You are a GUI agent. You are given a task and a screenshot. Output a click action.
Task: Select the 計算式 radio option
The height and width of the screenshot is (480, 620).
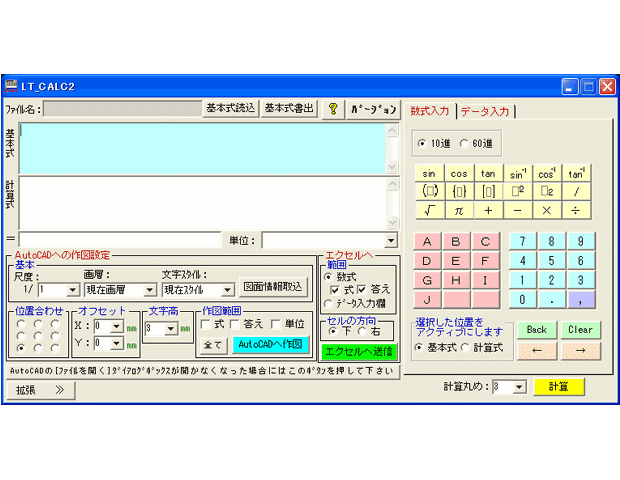pyautogui.click(x=464, y=347)
